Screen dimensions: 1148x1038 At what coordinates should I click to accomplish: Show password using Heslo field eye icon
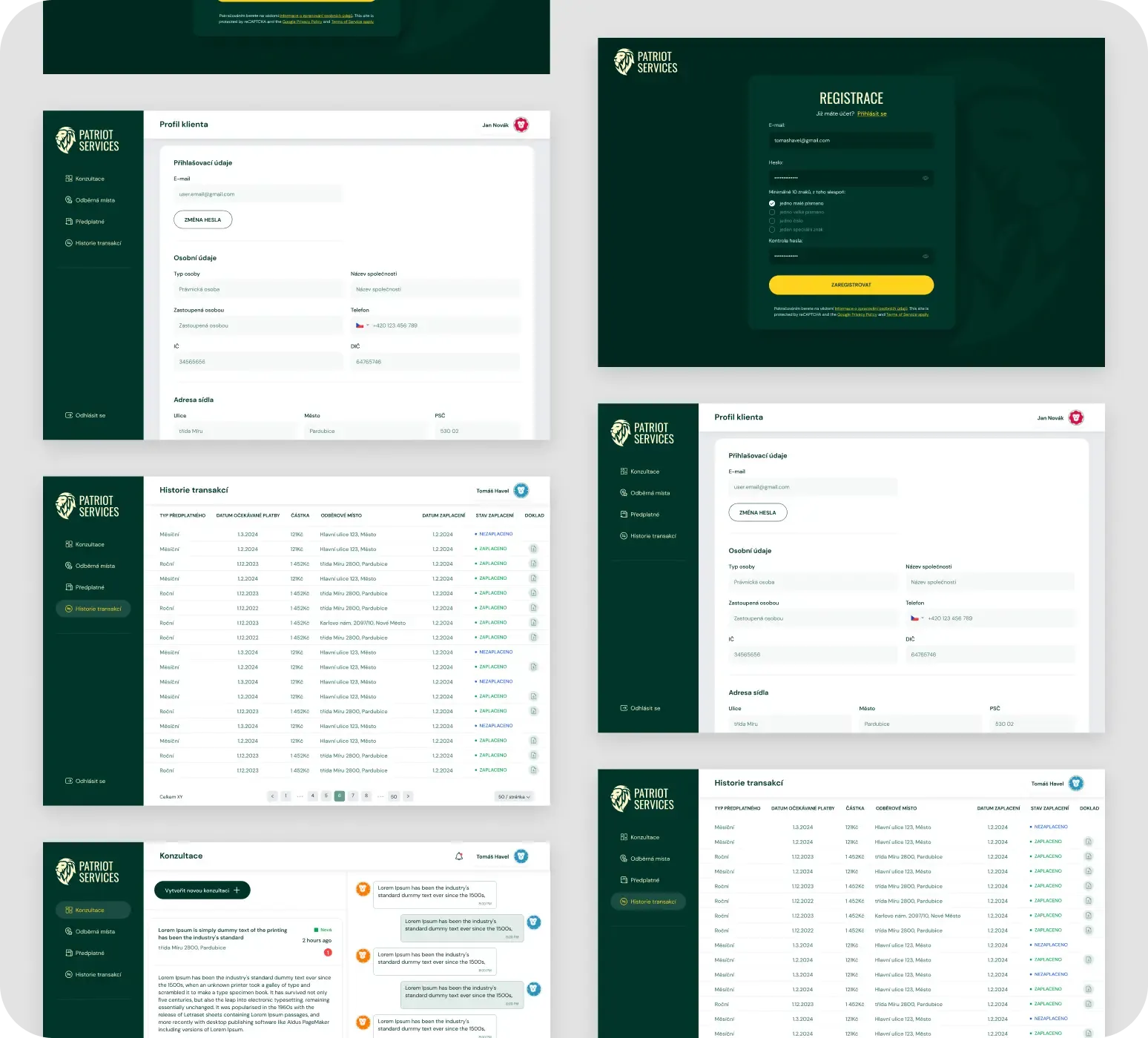pyautogui.click(x=925, y=178)
